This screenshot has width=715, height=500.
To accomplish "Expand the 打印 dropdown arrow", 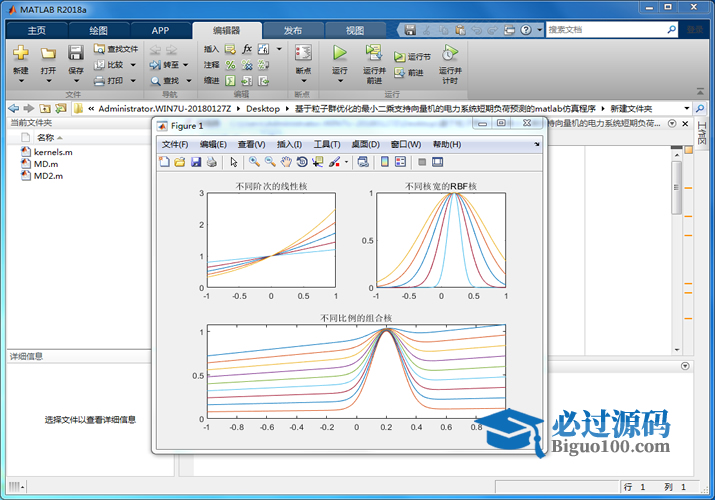I will (133, 81).
